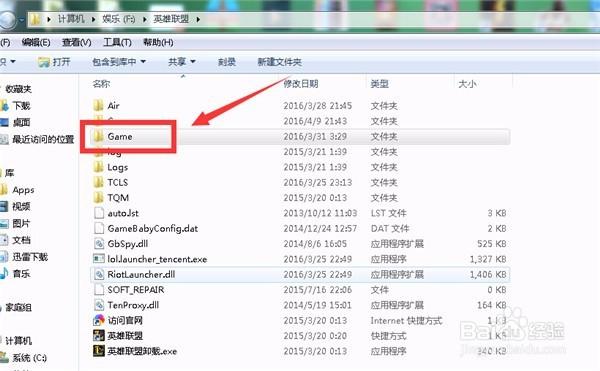
Task: Select 系统 (C:) drive in sidebar
Action: tap(29, 358)
